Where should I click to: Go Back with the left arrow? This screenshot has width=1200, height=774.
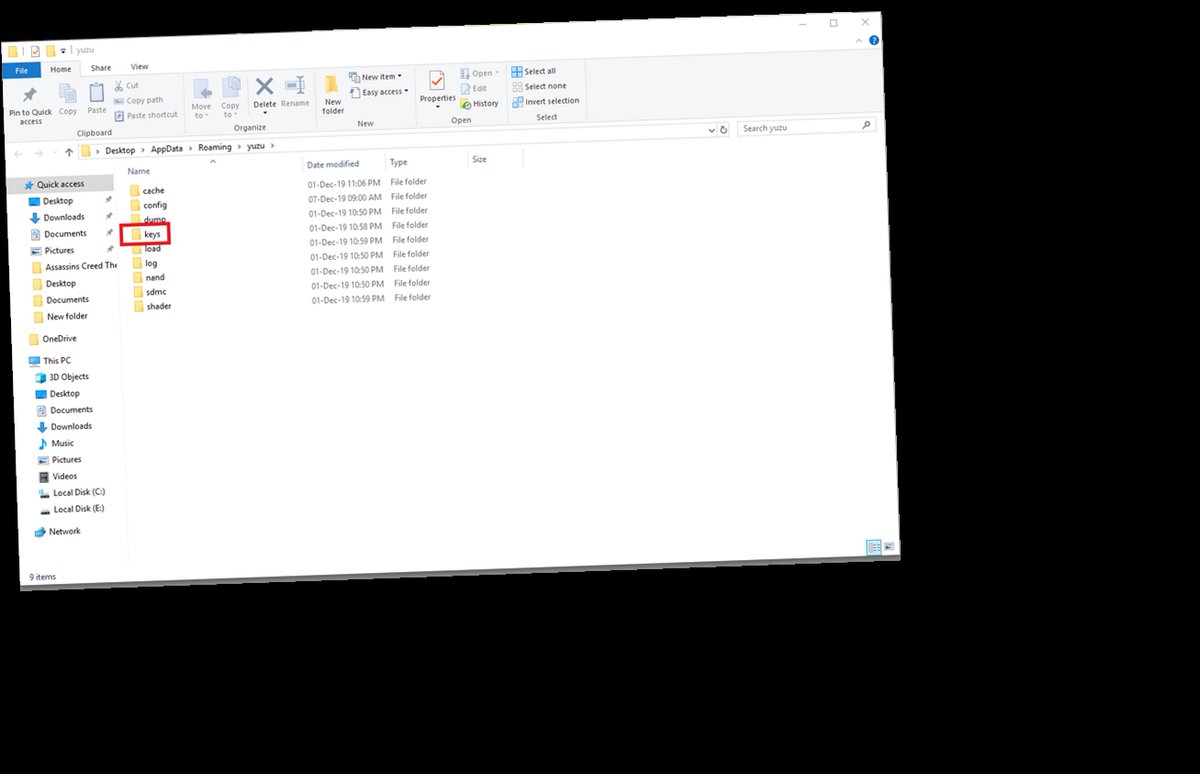tap(17, 153)
